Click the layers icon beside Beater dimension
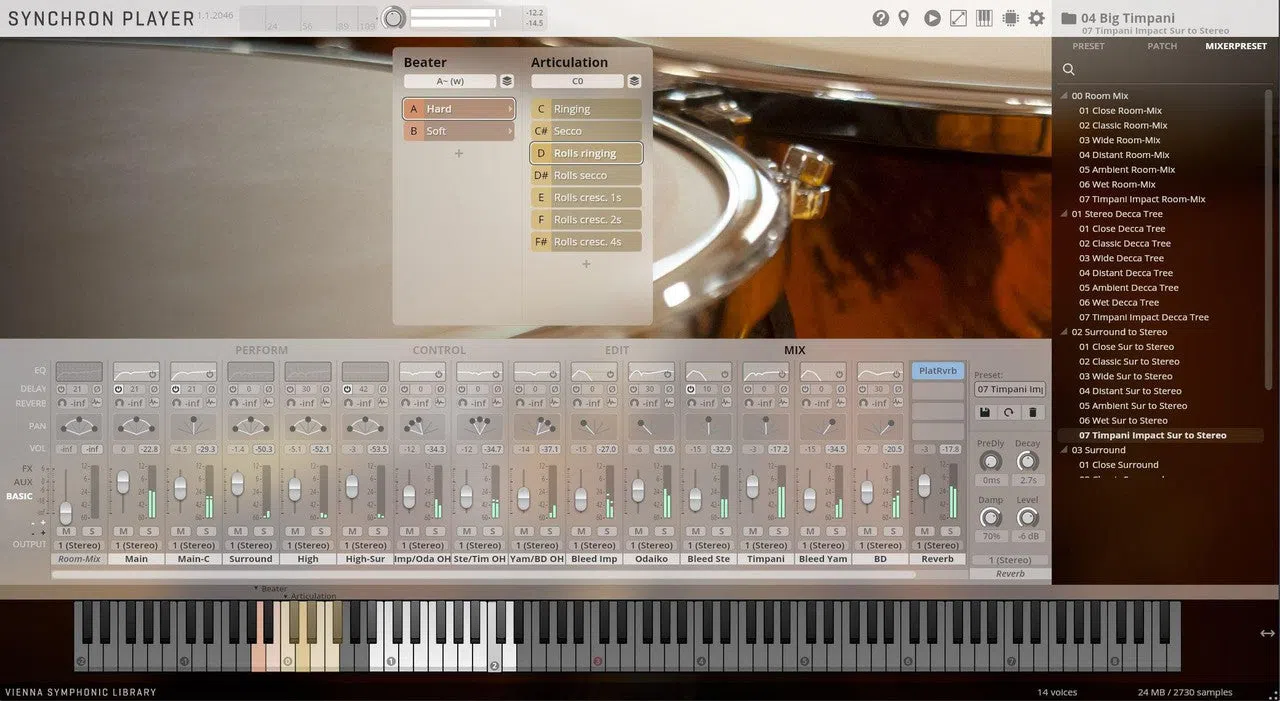This screenshot has height=701, width=1280. click(x=507, y=81)
